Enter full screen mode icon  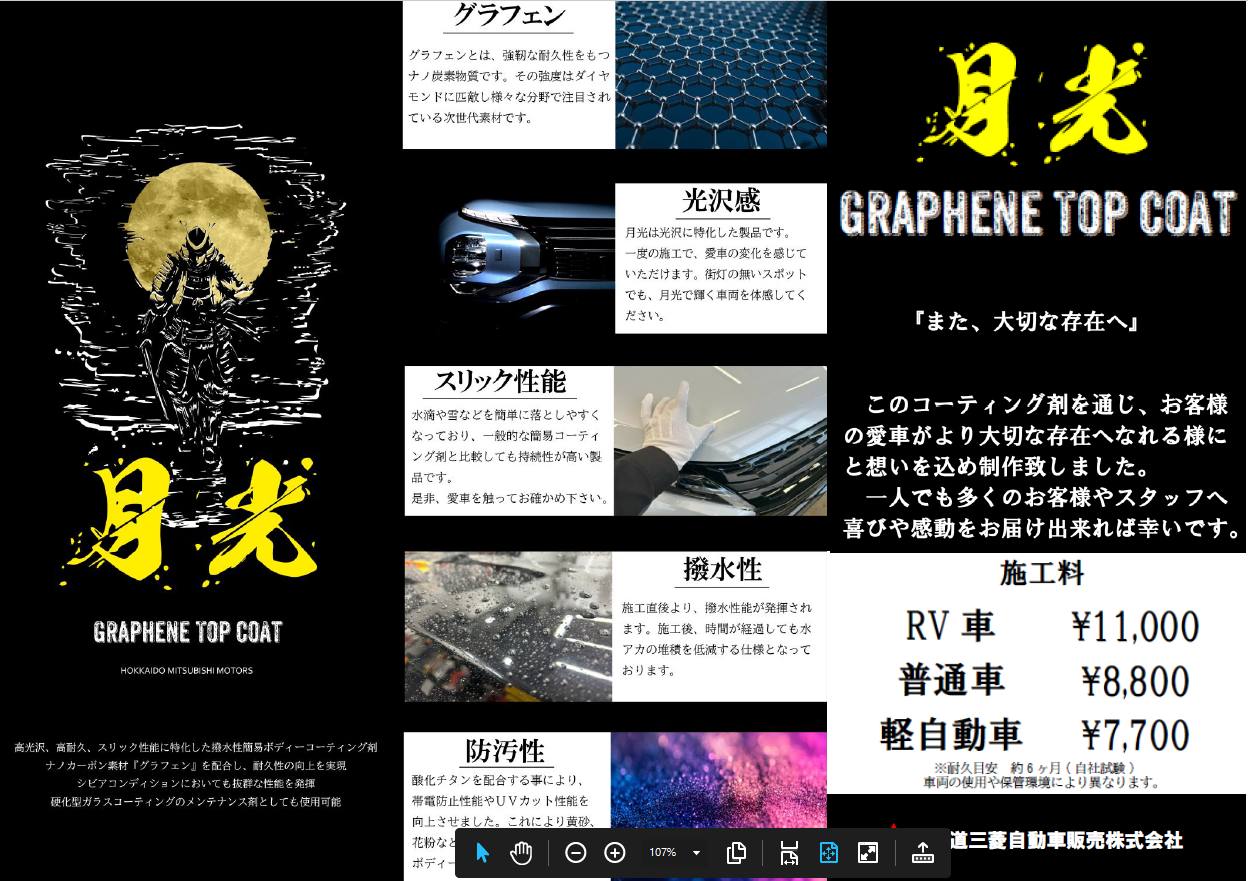pyautogui.click(x=868, y=853)
